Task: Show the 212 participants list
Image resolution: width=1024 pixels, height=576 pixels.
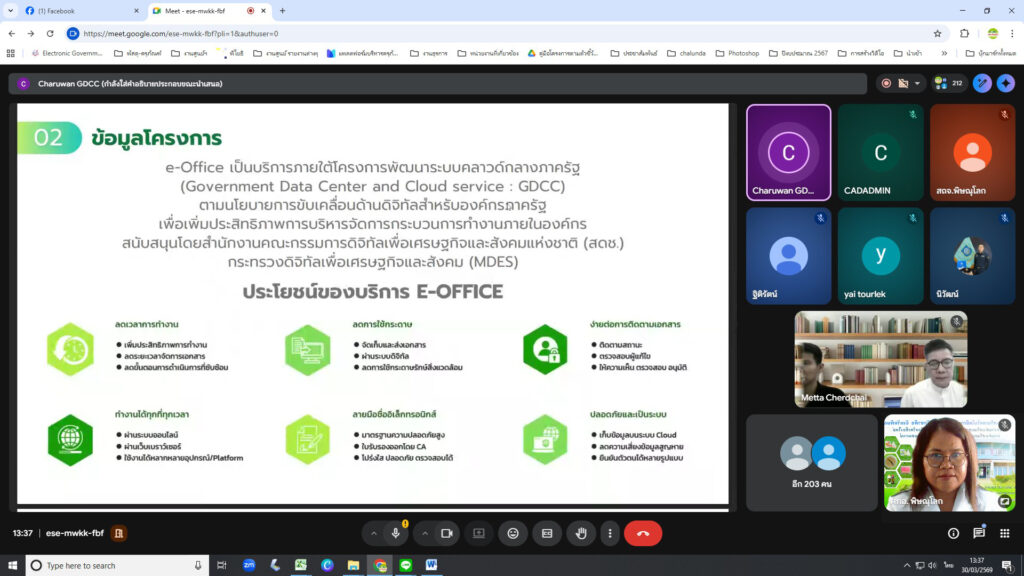Action: tap(947, 83)
